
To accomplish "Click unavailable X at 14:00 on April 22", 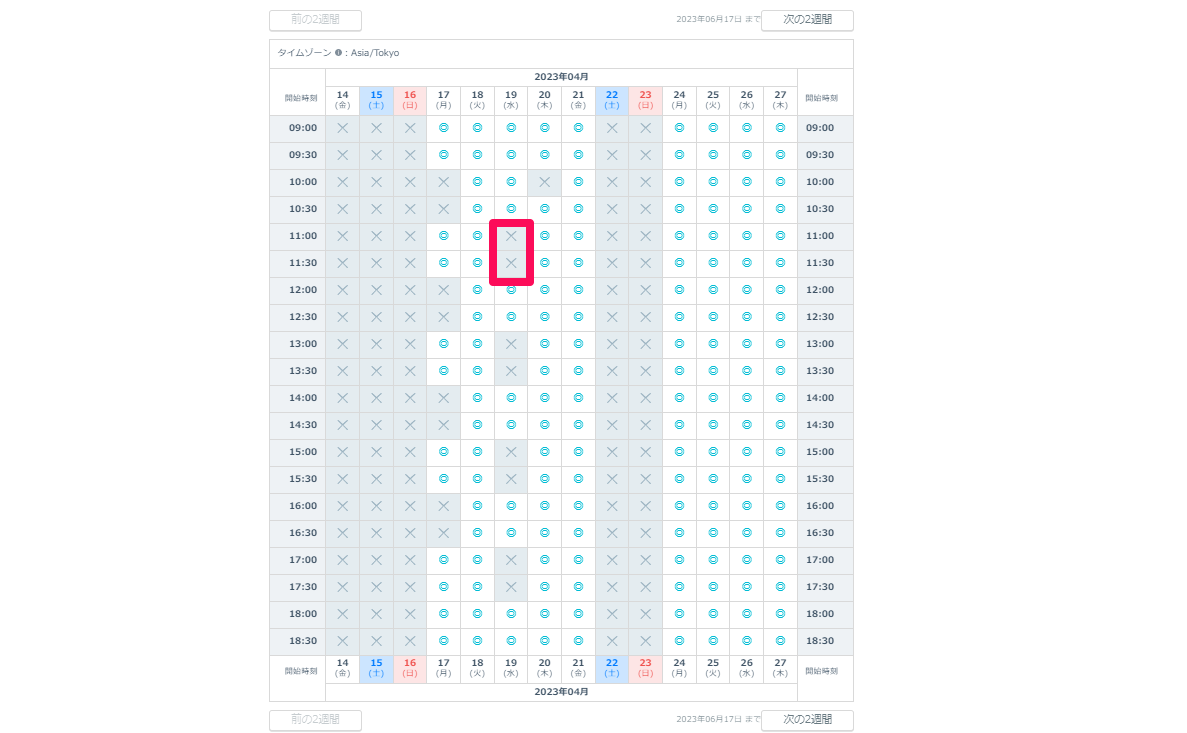I will pos(612,398).
